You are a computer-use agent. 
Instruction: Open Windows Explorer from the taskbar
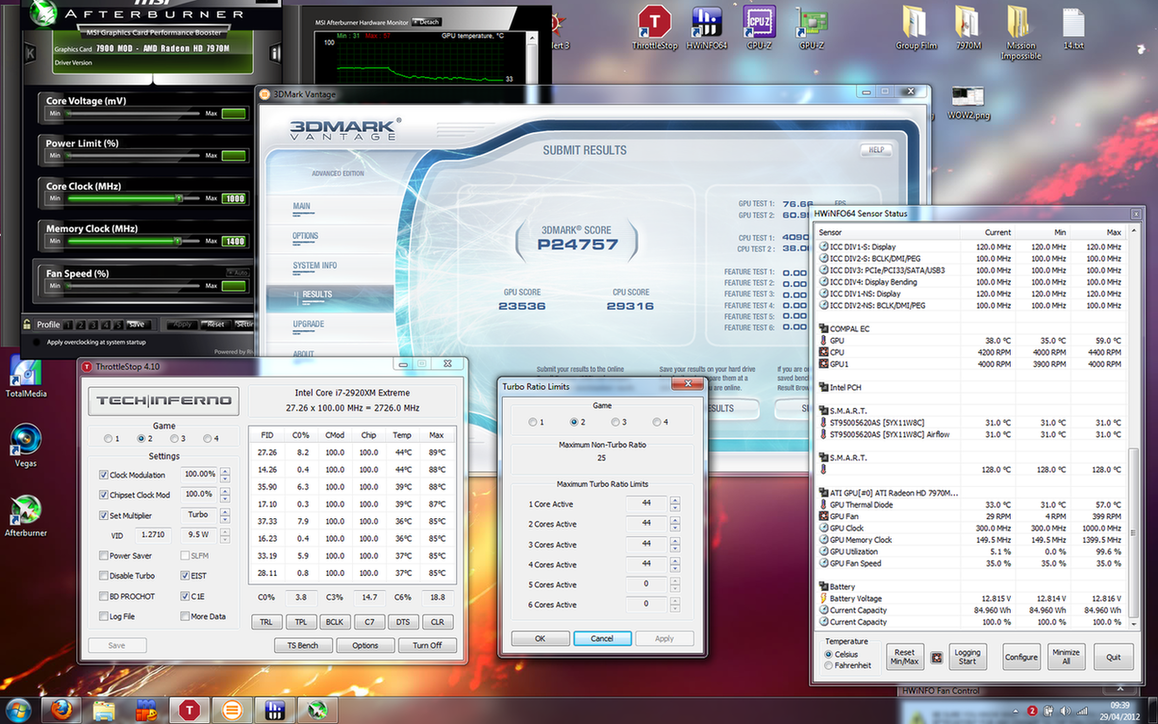coord(103,711)
